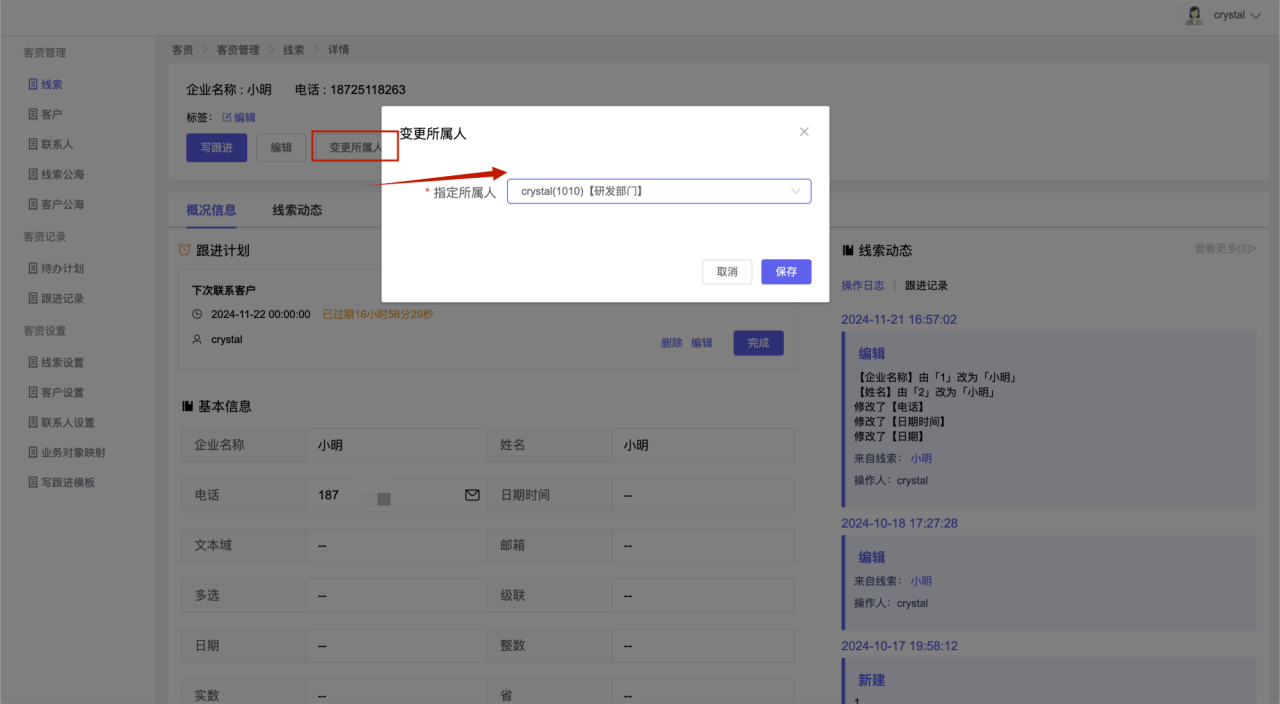The image size is (1280, 704).
Task: Click the 下次联系客户 plan title
Action: (224, 290)
